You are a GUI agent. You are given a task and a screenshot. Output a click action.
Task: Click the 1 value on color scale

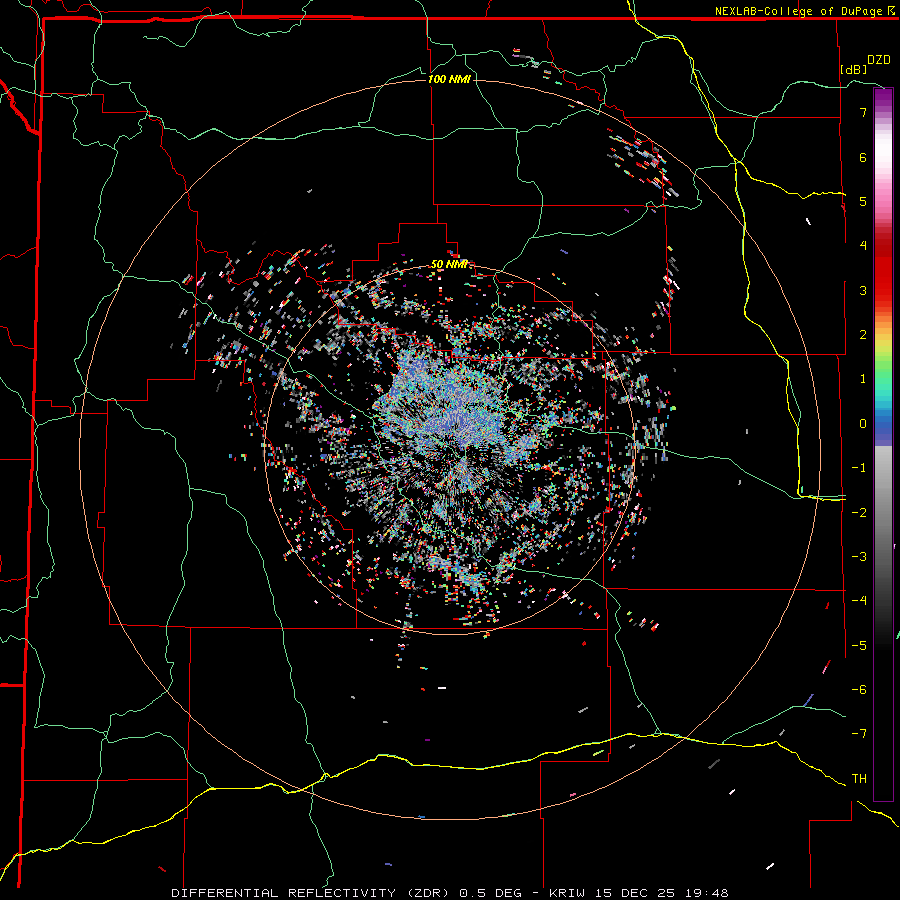(863, 379)
